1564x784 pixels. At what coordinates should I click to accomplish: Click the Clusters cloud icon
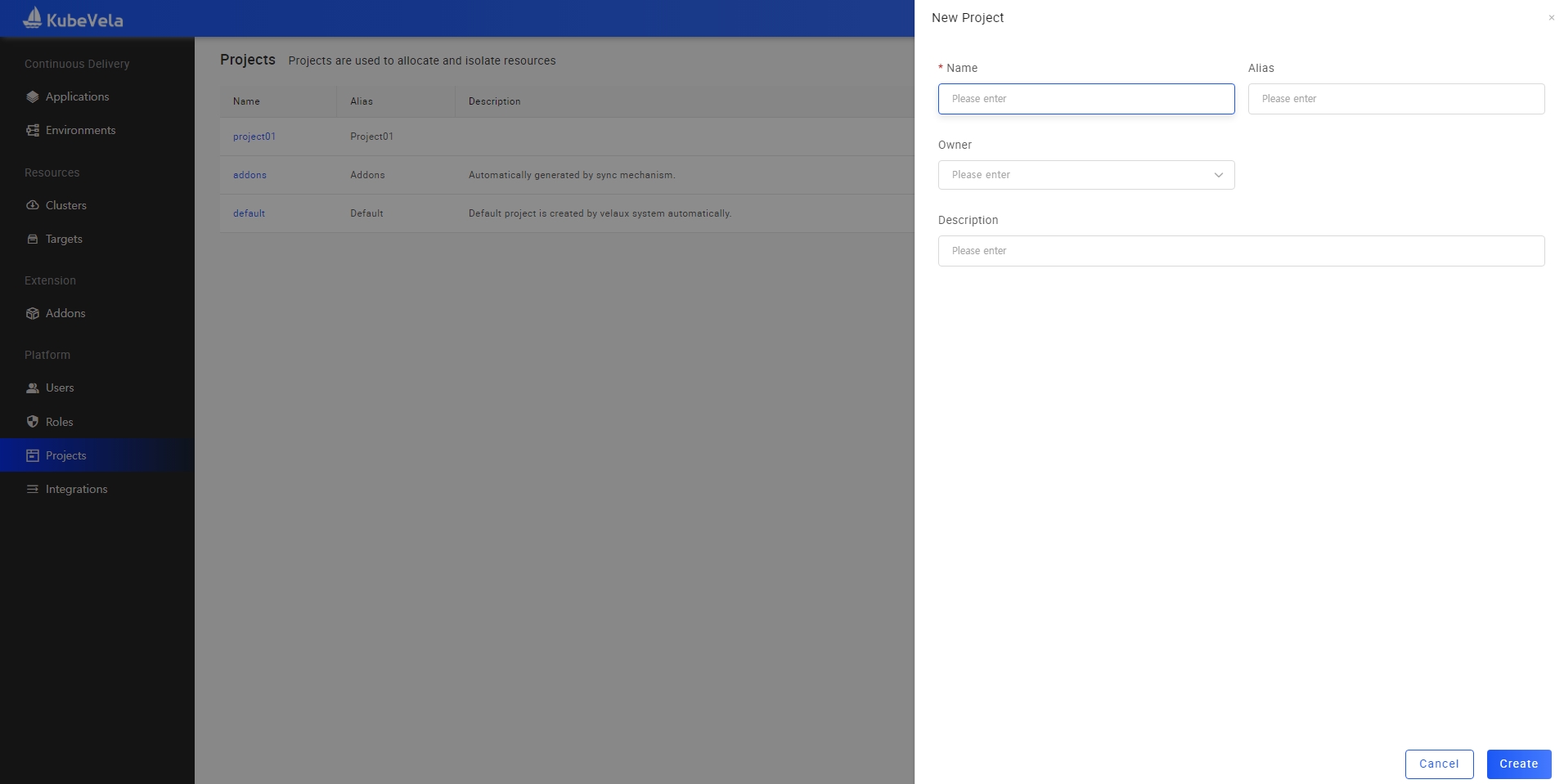tap(33, 205)
